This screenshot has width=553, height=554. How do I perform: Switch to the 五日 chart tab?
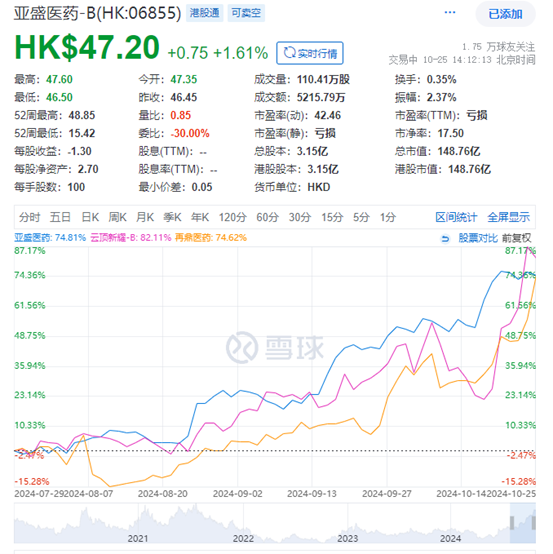pyautogui.click(x=60, y=217)
